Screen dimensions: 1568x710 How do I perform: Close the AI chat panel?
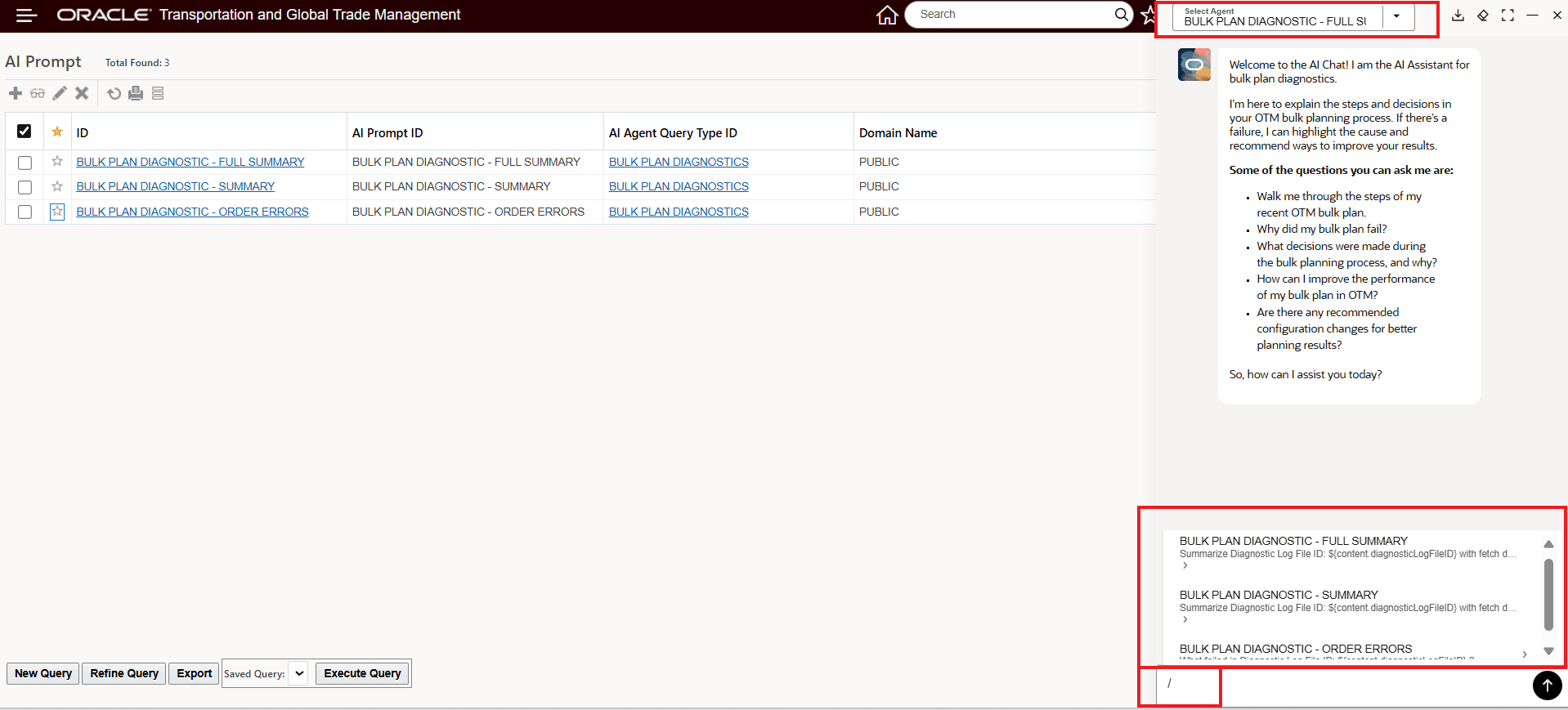click(x=1557, y=15)
